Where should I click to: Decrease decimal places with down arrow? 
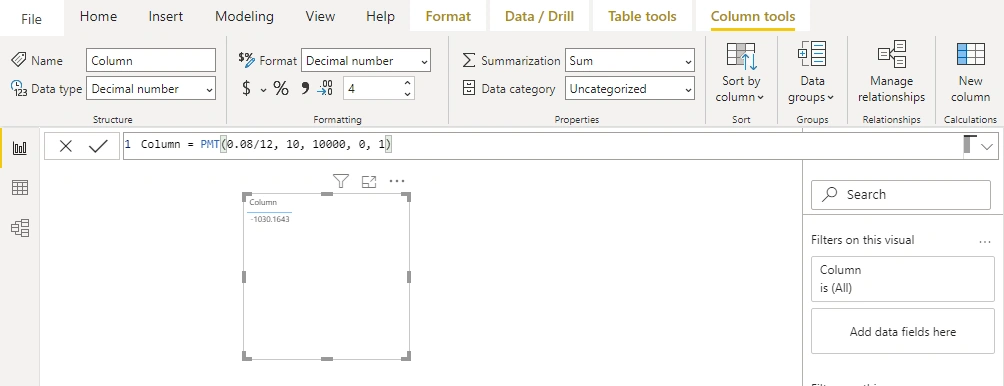coord(407,94)
